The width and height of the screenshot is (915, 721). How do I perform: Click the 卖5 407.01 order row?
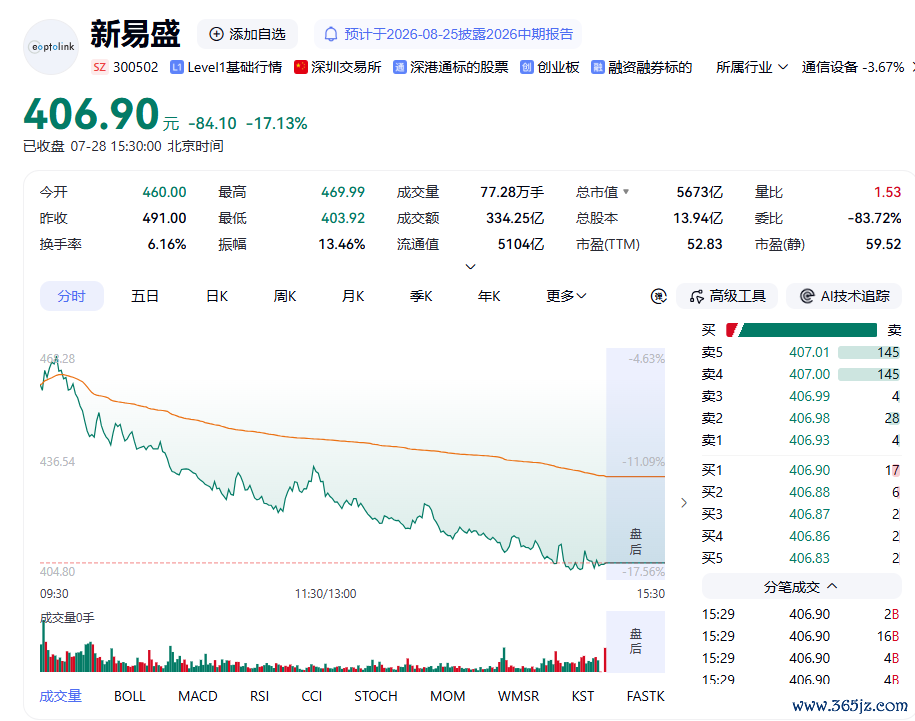[x=801, y=352]
